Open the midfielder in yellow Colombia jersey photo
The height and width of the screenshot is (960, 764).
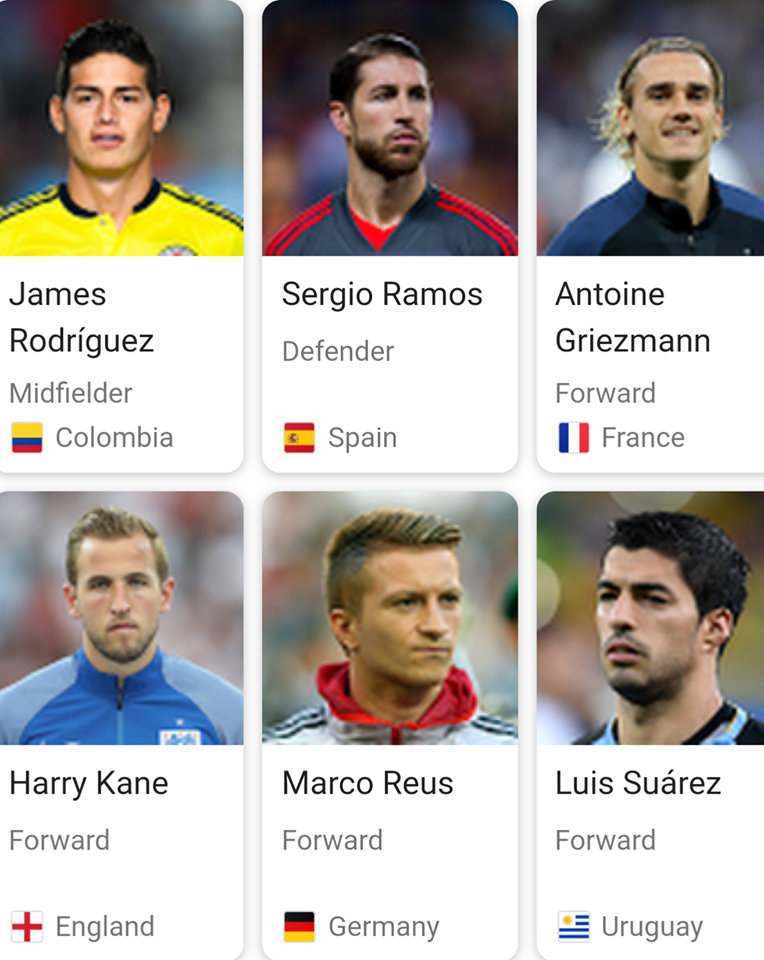click(121, 128)
